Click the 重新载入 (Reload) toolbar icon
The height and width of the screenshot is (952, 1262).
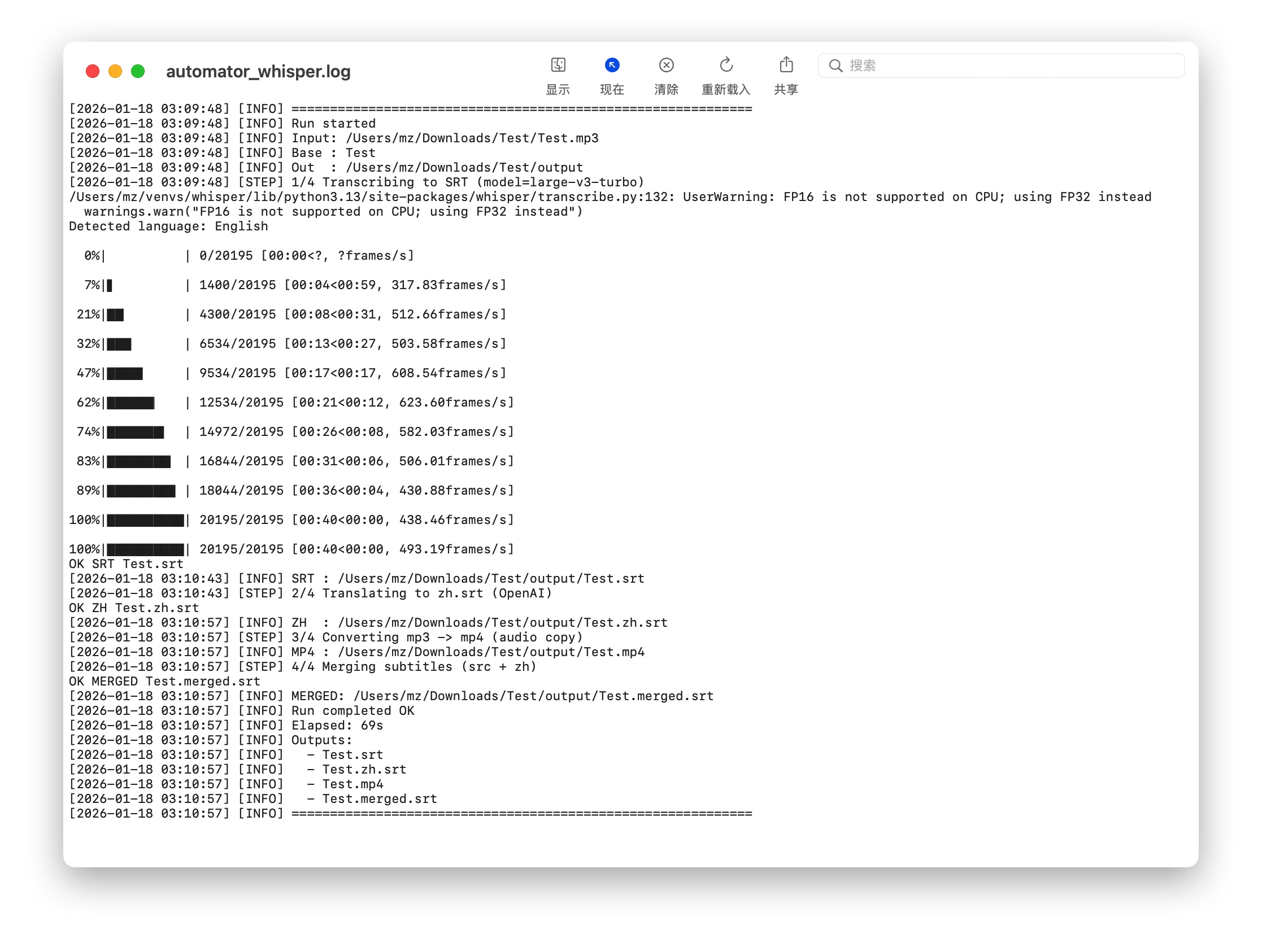726,65
